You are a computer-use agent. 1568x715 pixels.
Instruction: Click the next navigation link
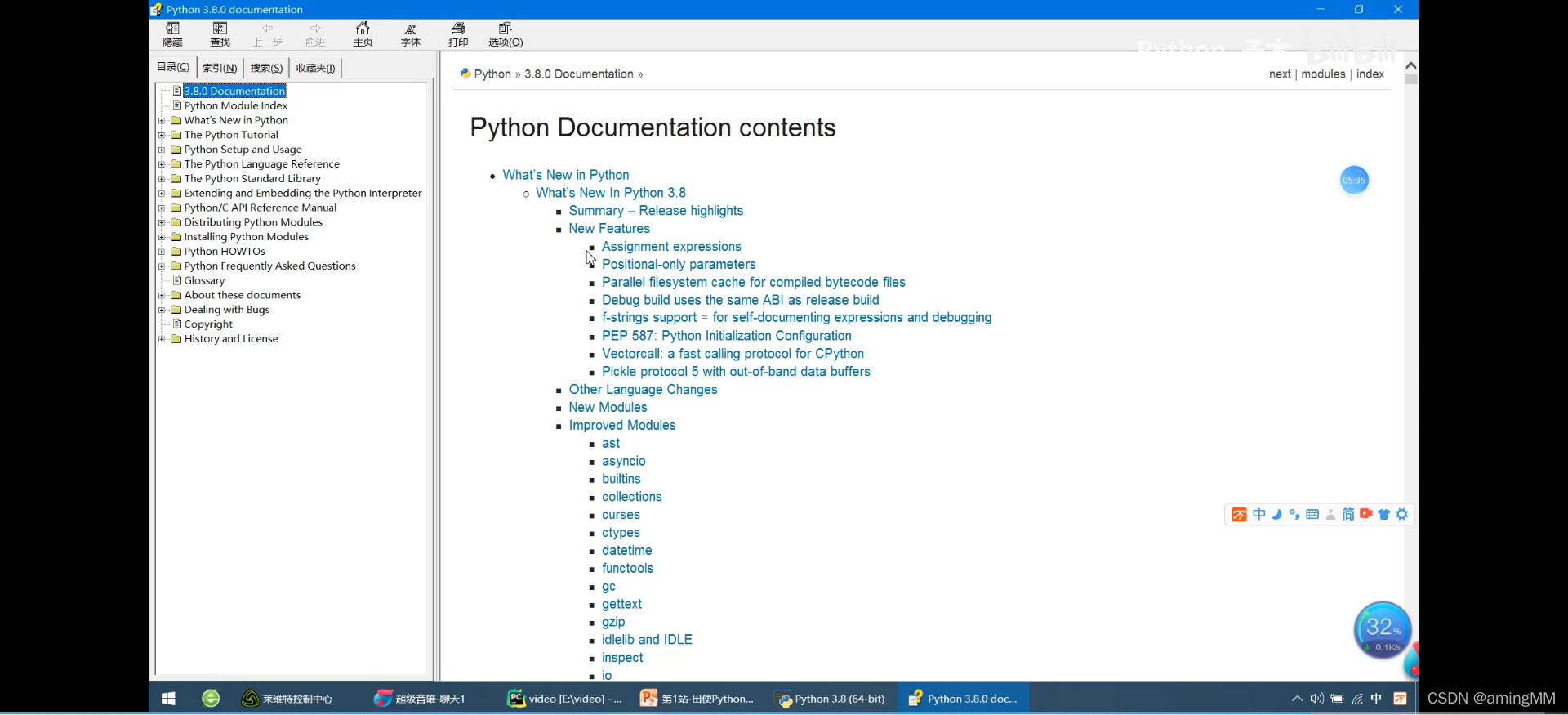(1280, 74)
